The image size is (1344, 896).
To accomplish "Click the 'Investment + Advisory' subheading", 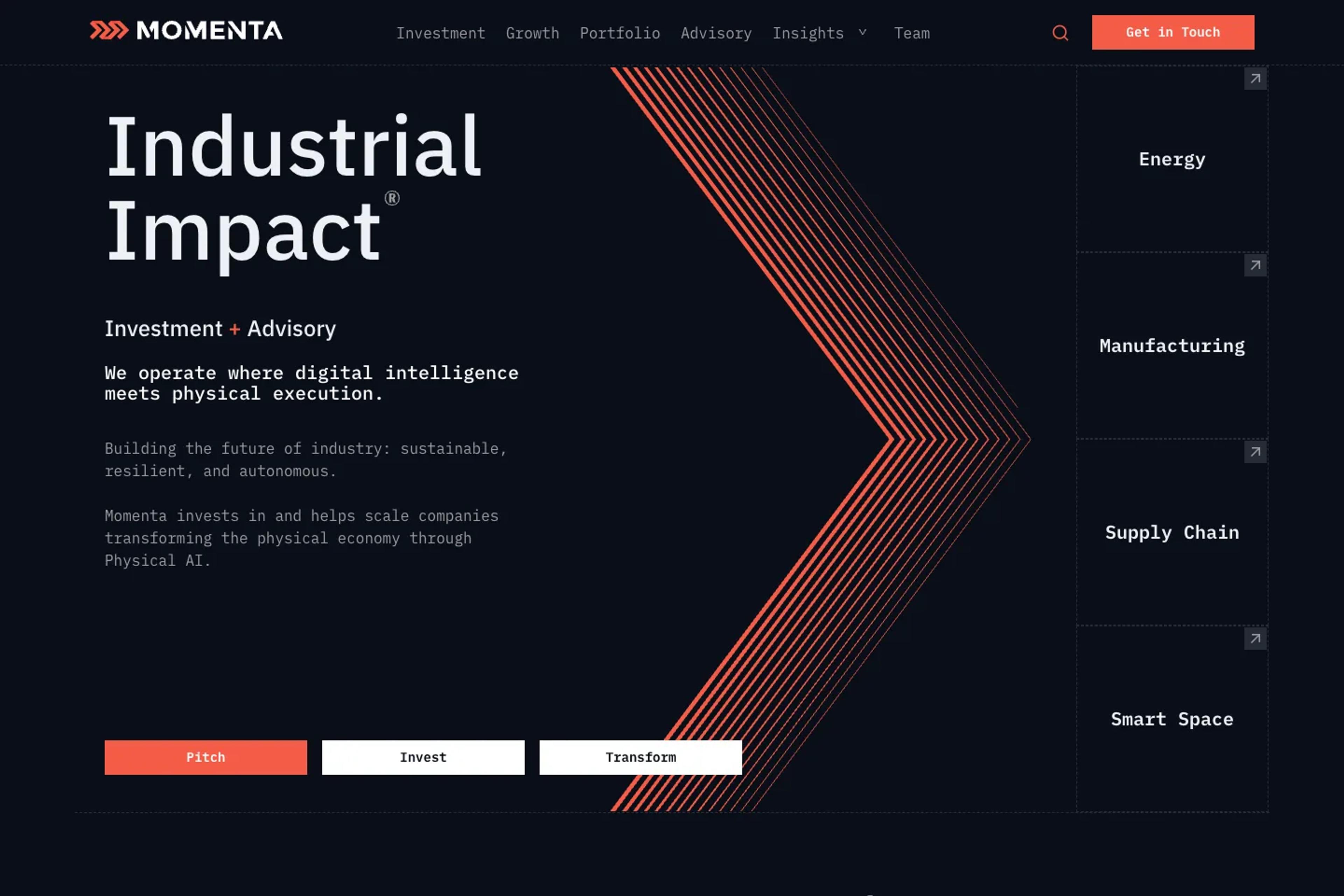I will [x=220, y=329].
